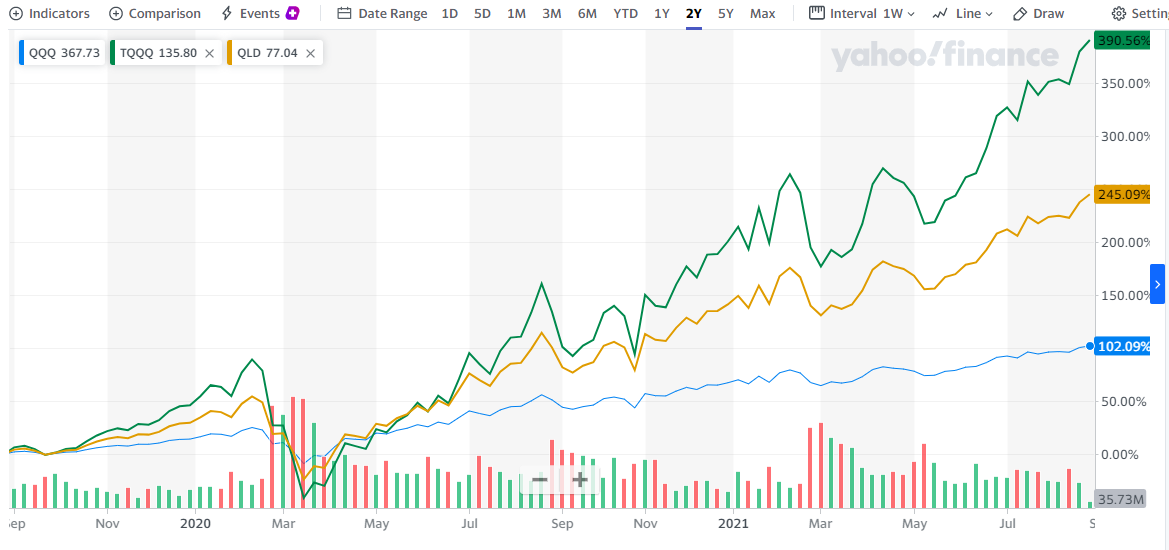The width and height of the screenshot is (1169, 550).
Task: Open the Date Range picker
Action: pyautogui.click(x=382, y=13)
